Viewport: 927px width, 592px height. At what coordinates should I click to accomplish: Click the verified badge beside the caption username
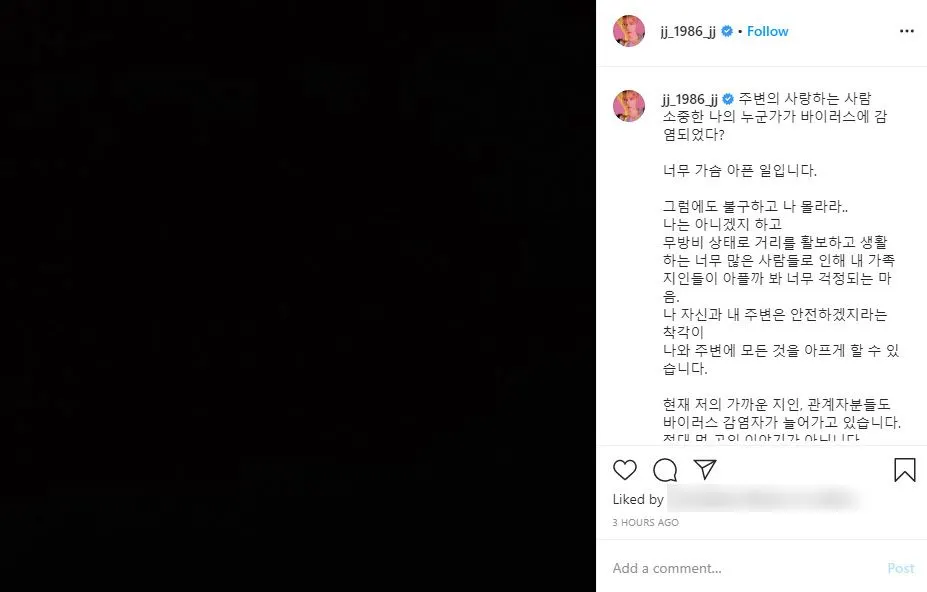pyautogui.click(x=728, y=99)
